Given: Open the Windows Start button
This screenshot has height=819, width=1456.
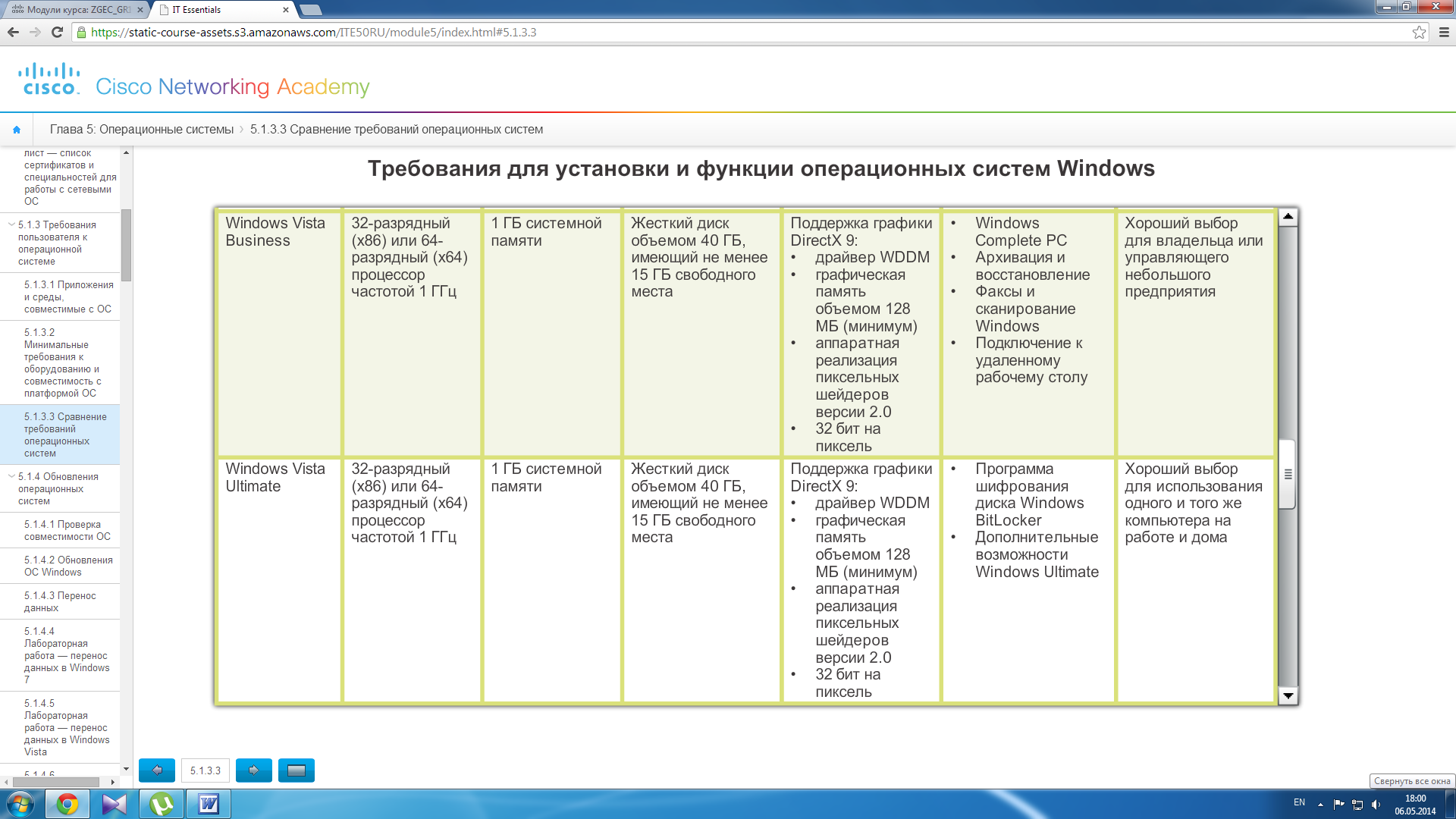Looking at the screenshot, I should point(20,804).
